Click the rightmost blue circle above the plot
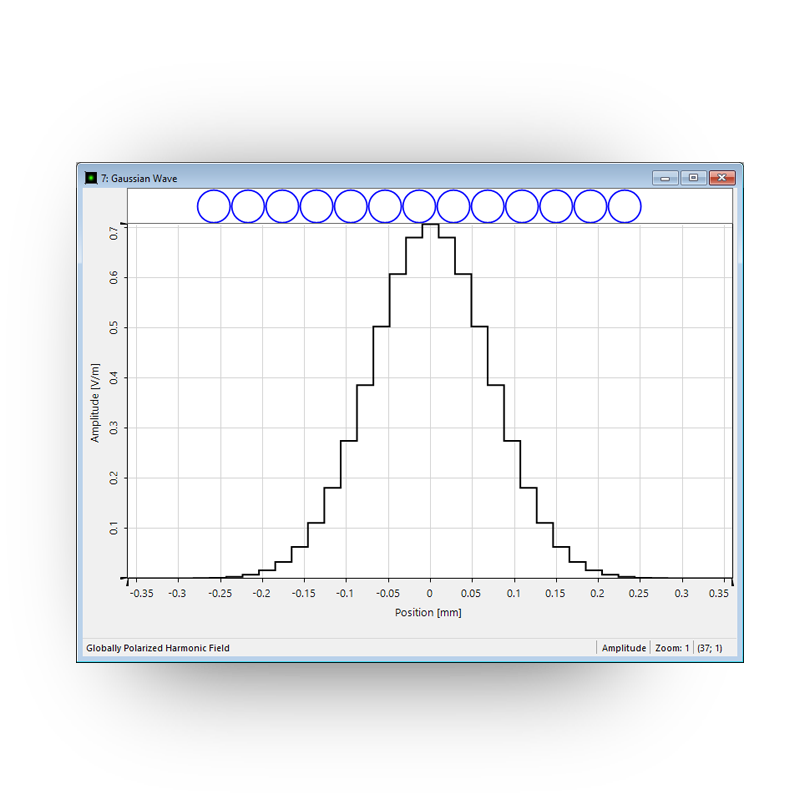 pos(624,206)
